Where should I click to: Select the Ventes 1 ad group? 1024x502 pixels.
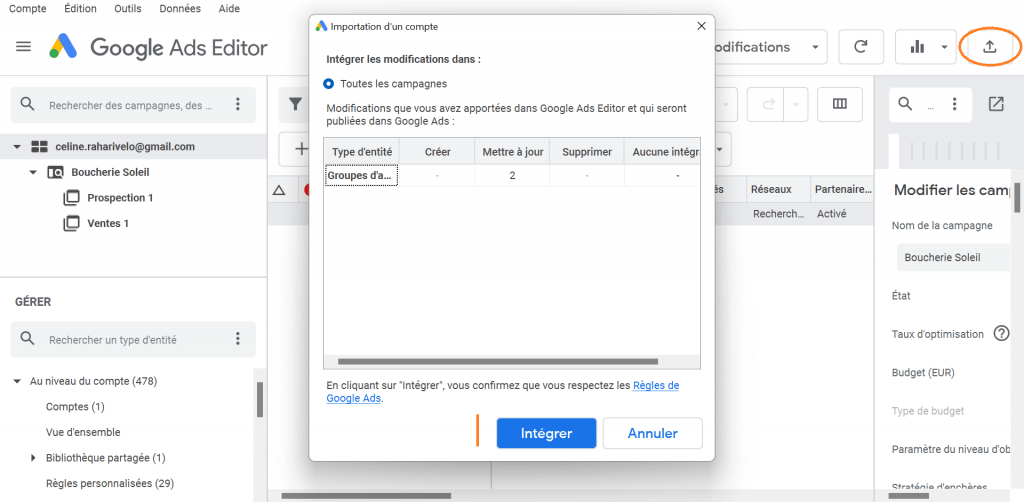tap(108, 223)
